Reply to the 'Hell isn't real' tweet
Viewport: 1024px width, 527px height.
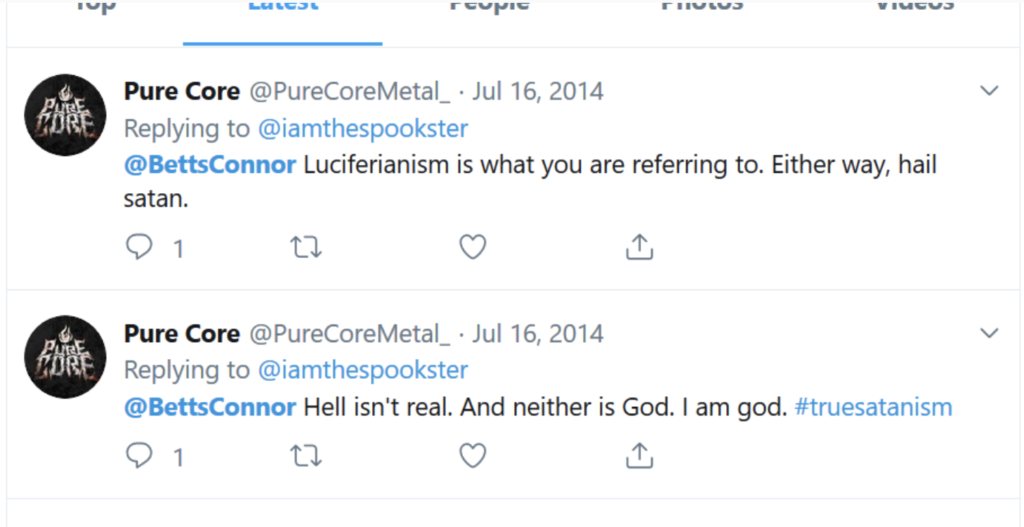coord(139,456)
